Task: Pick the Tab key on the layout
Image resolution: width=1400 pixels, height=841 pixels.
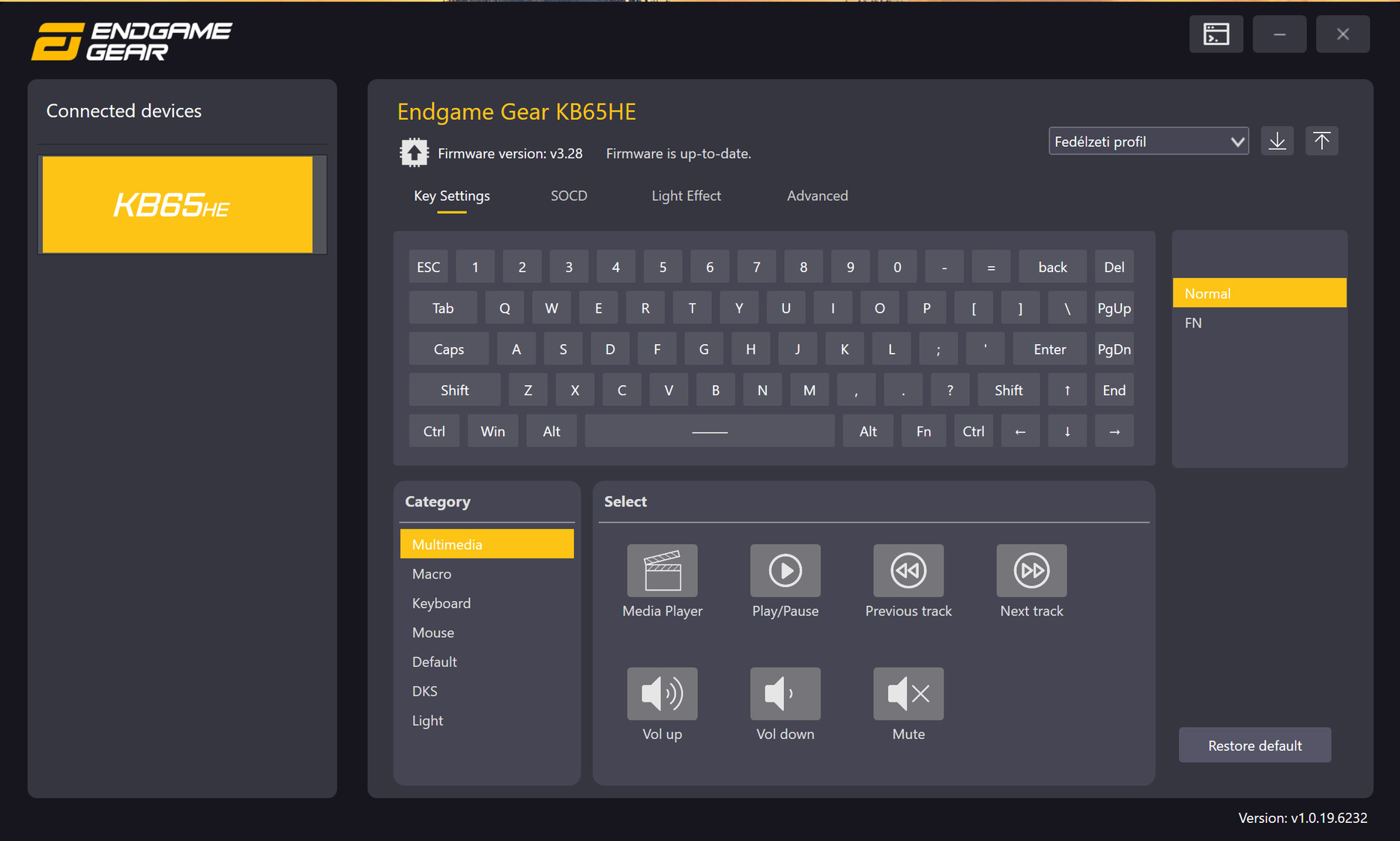Action: point(443,308)
